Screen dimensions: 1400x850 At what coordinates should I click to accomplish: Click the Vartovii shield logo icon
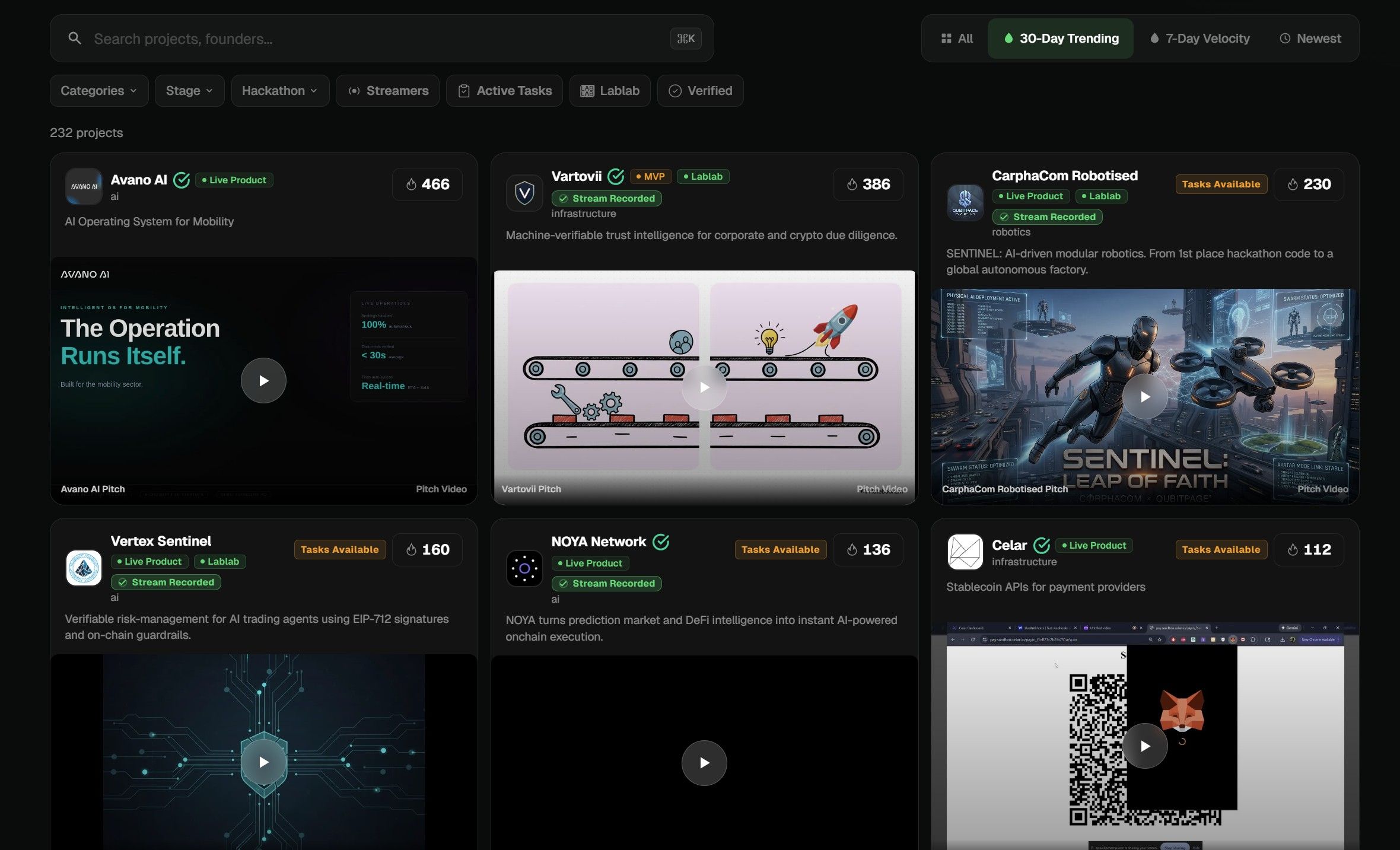(x=524, y=193)
